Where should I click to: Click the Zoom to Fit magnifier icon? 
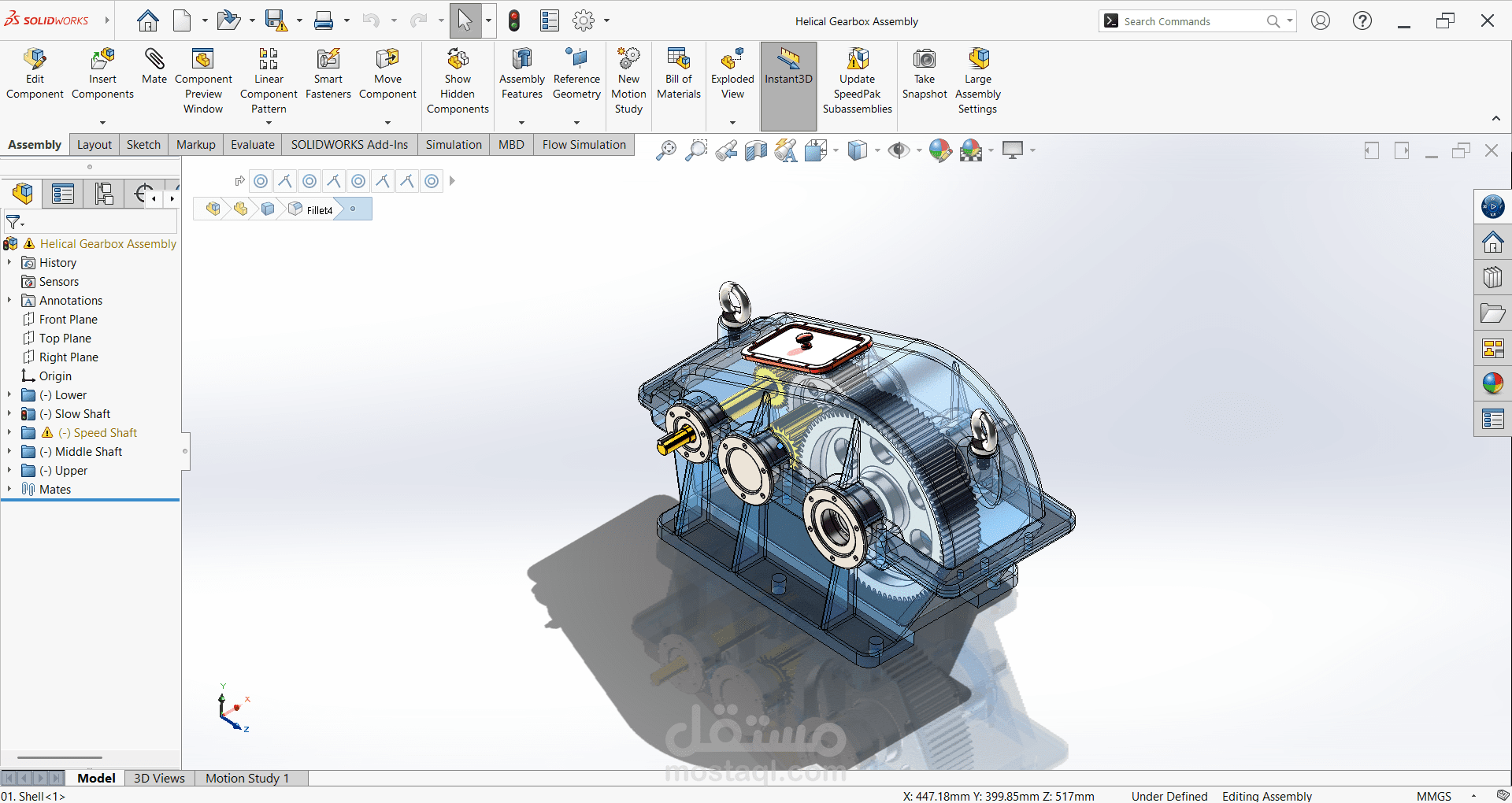(665, 150)
